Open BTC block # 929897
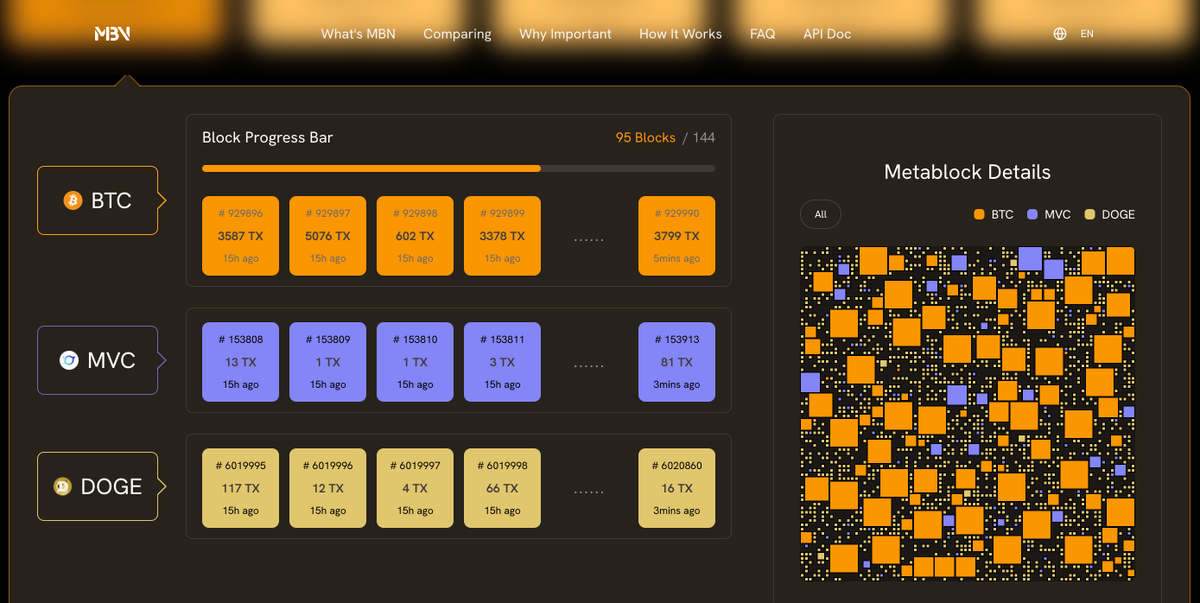Image resolution: width=1200 pixels, height=603 pixels. click(x=327, y=235)
